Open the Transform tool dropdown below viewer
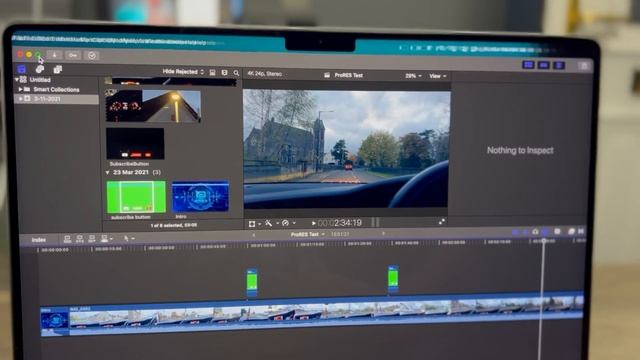Viewport: 640px width, 360px height. point(255,224)
